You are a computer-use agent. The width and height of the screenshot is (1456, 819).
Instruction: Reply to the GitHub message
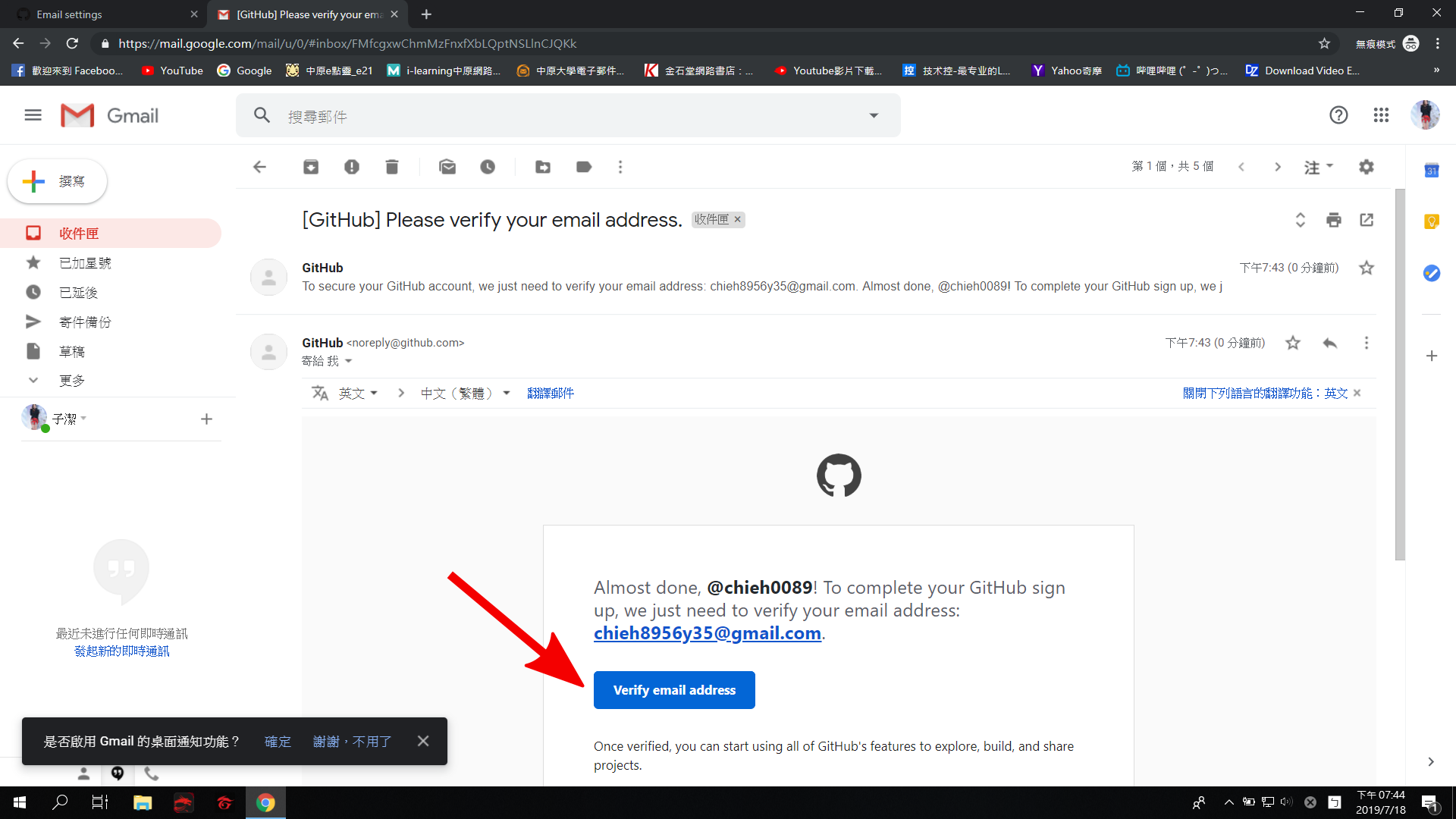coord(1329,343)
